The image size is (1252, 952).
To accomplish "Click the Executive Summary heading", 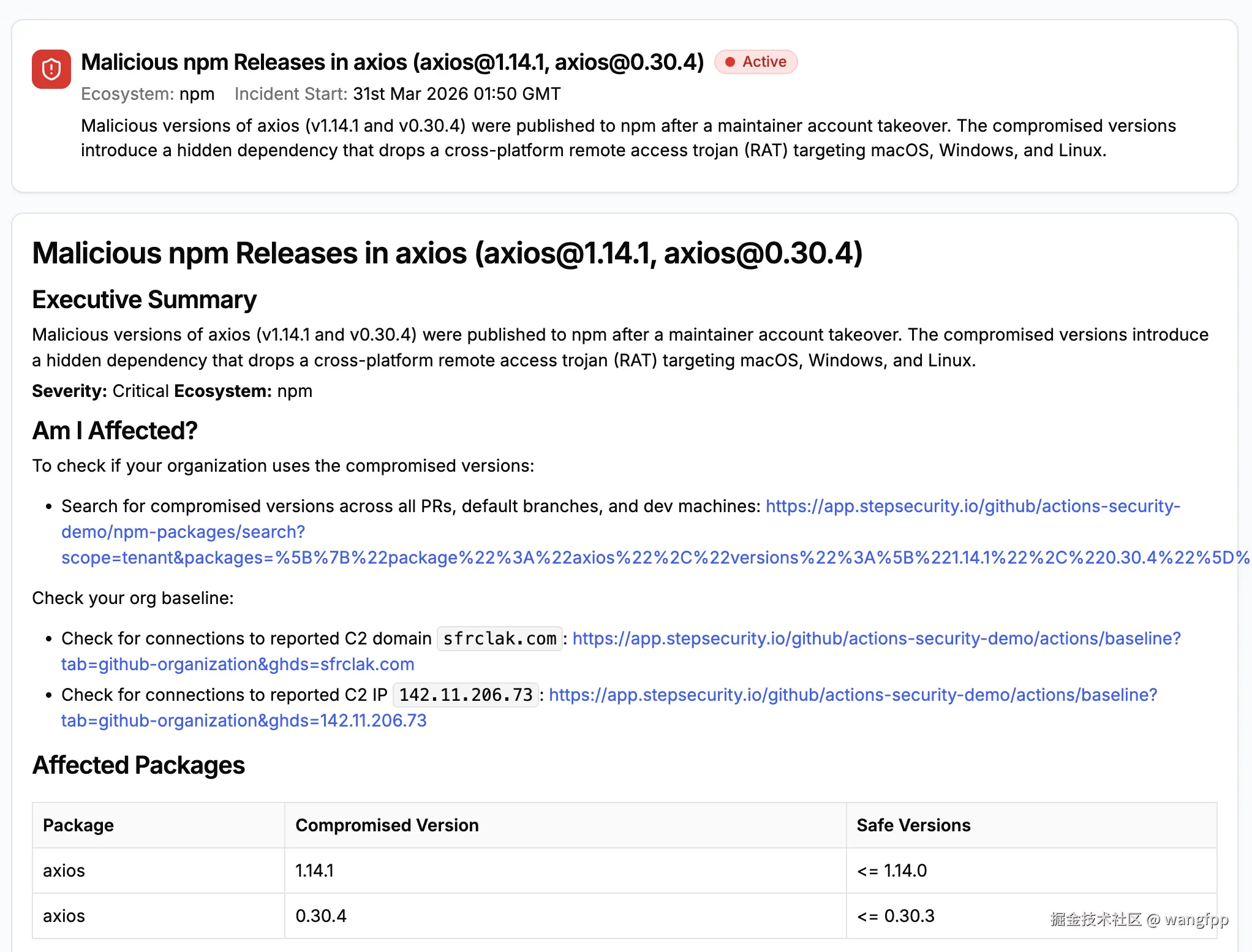I will coord(144,300).
